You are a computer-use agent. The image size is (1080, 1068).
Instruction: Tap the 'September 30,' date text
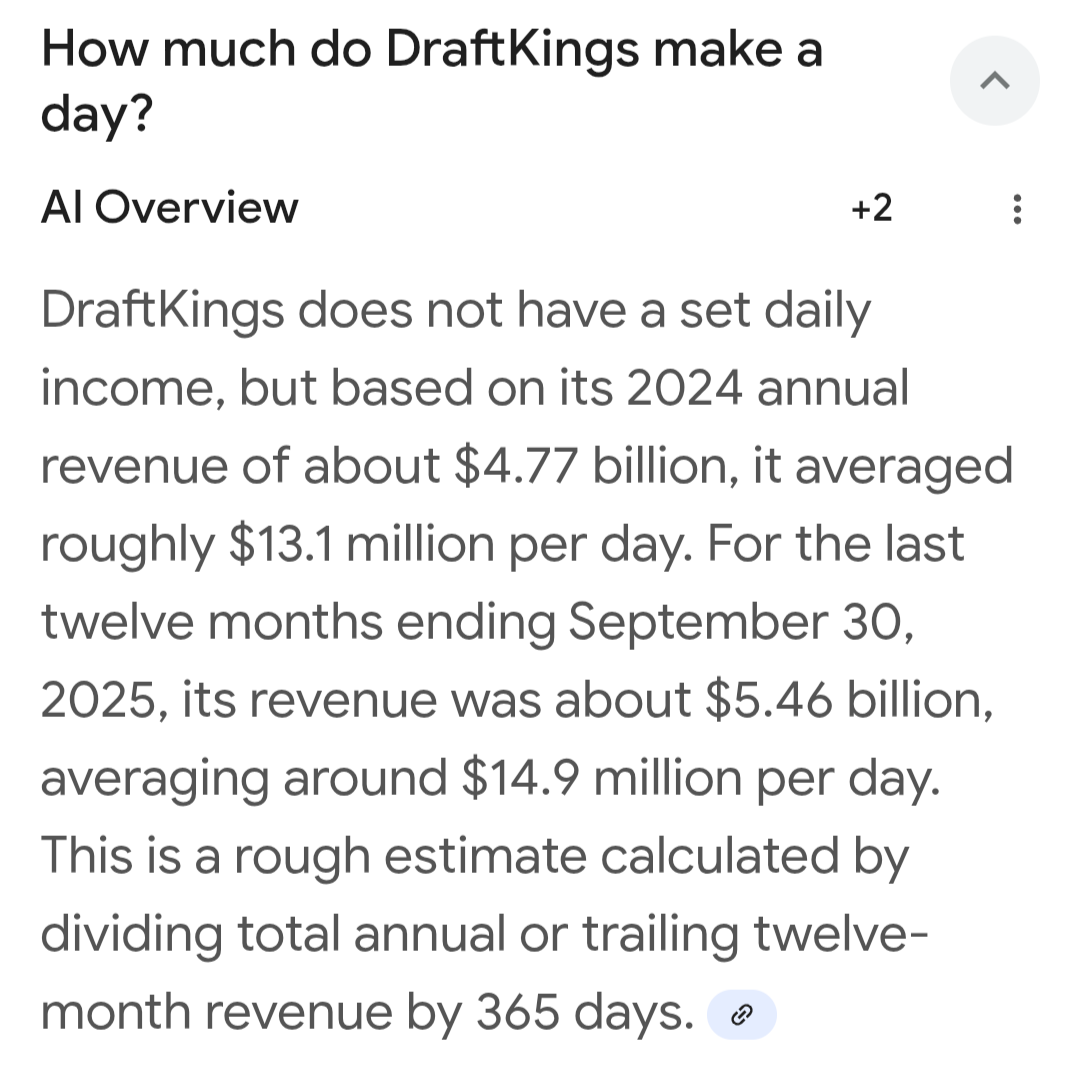(x=740, y=622)
